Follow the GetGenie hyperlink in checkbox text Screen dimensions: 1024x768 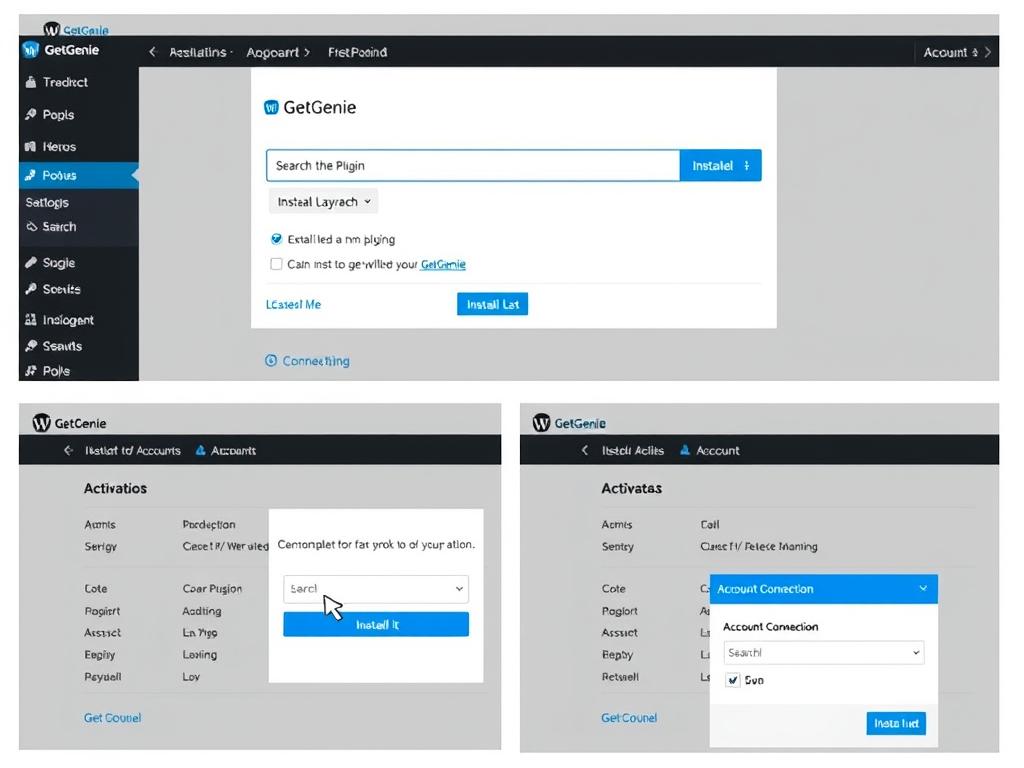pos(443,265)
